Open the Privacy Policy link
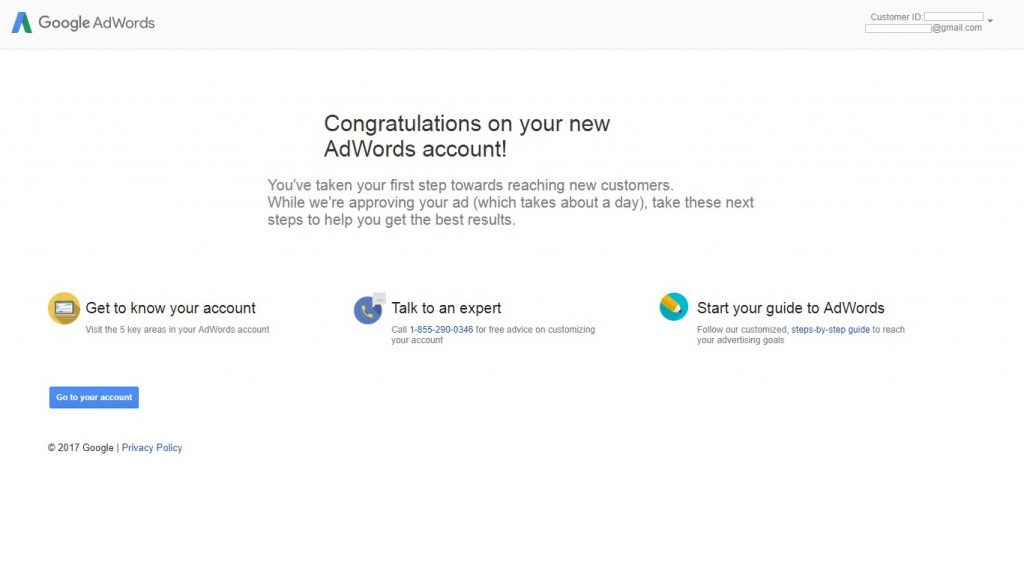The image size is (1024, 571). click(152, 448)
